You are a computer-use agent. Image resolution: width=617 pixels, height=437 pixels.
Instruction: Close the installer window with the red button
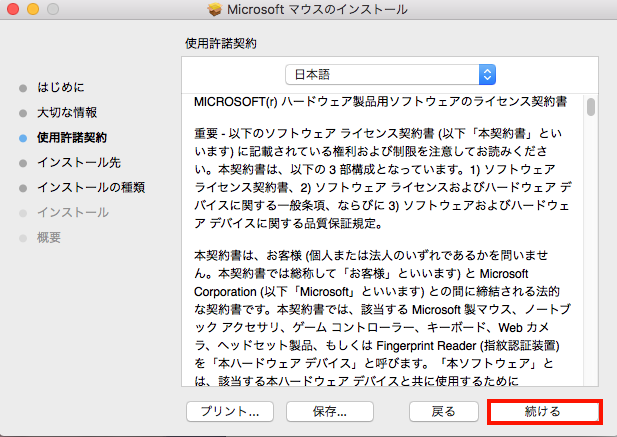[x=13, y=9]
